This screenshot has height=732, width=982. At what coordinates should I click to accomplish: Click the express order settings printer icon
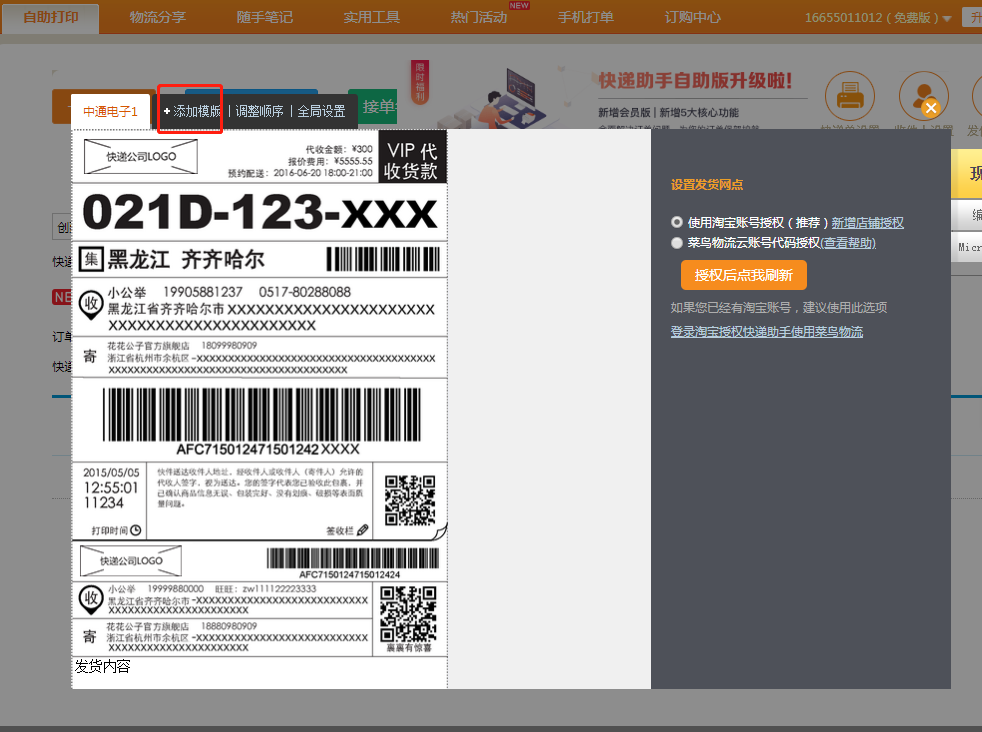click(848, 97)
